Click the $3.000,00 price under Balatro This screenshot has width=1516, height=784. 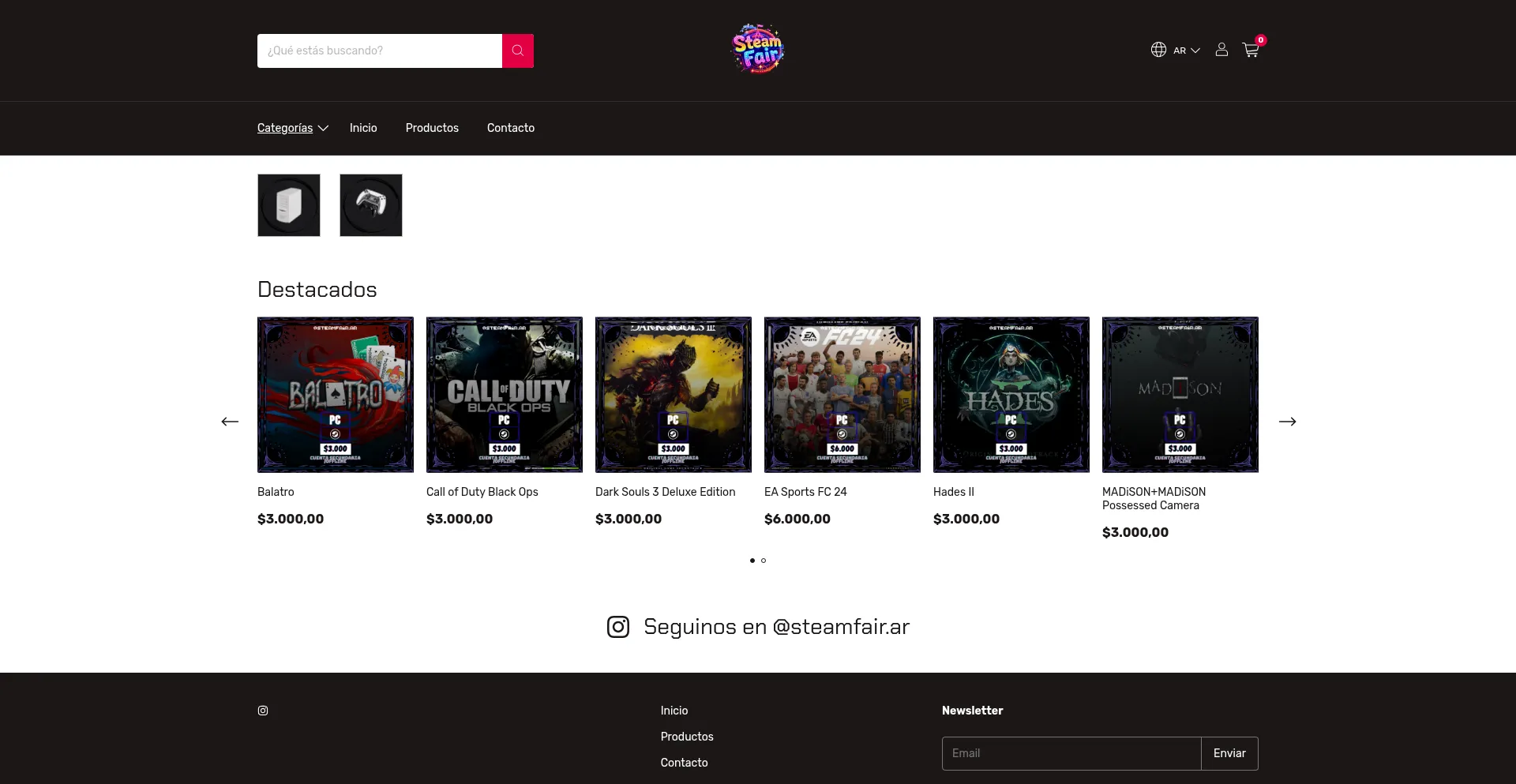(x=291, y=519)
